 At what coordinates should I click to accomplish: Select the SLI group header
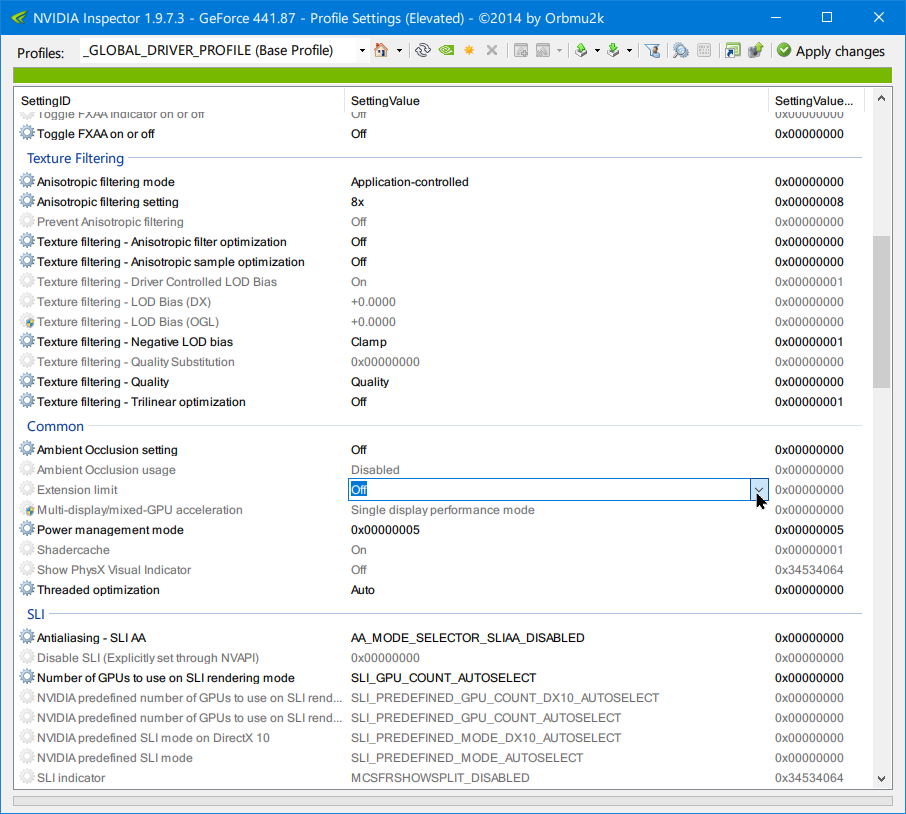[36, 614]
